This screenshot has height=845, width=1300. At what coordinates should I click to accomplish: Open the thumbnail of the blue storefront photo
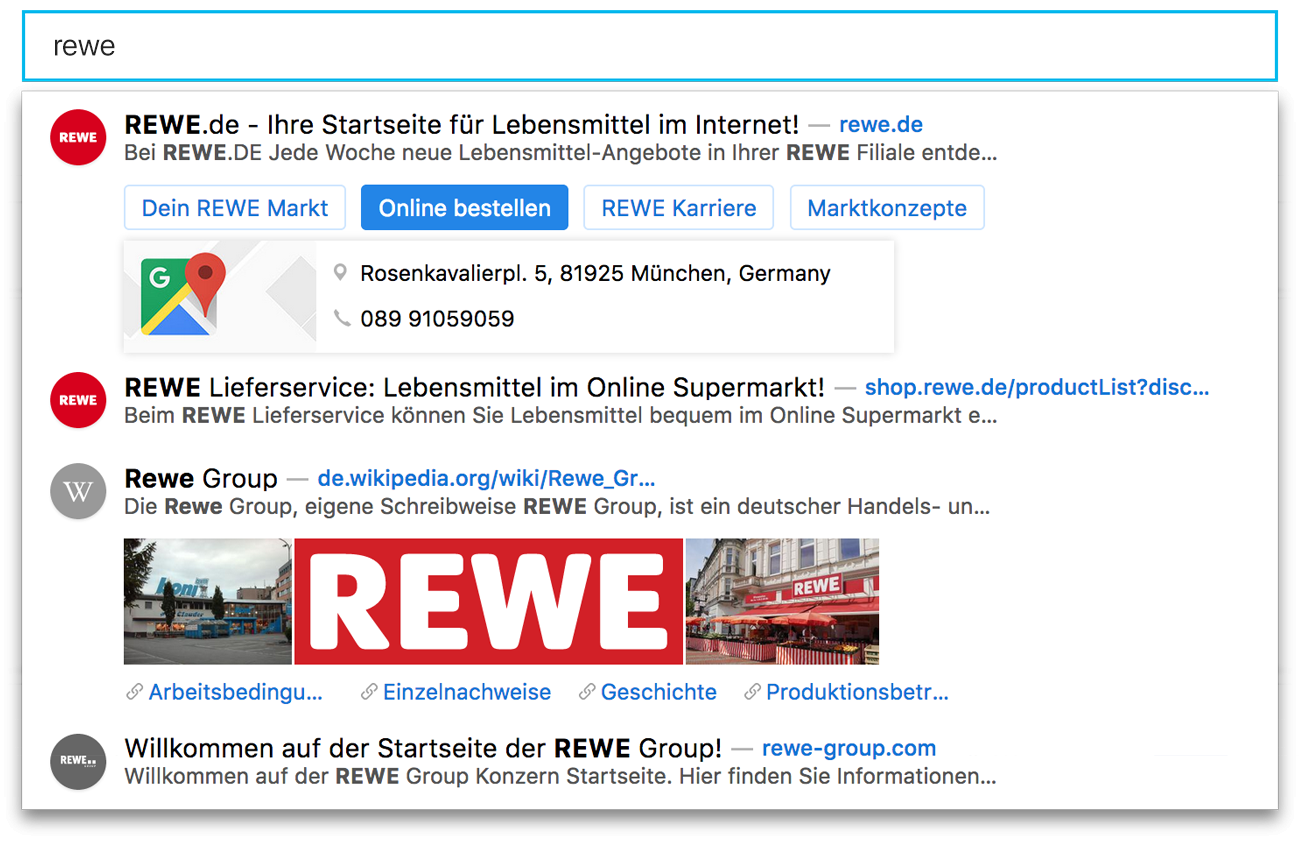208,601
